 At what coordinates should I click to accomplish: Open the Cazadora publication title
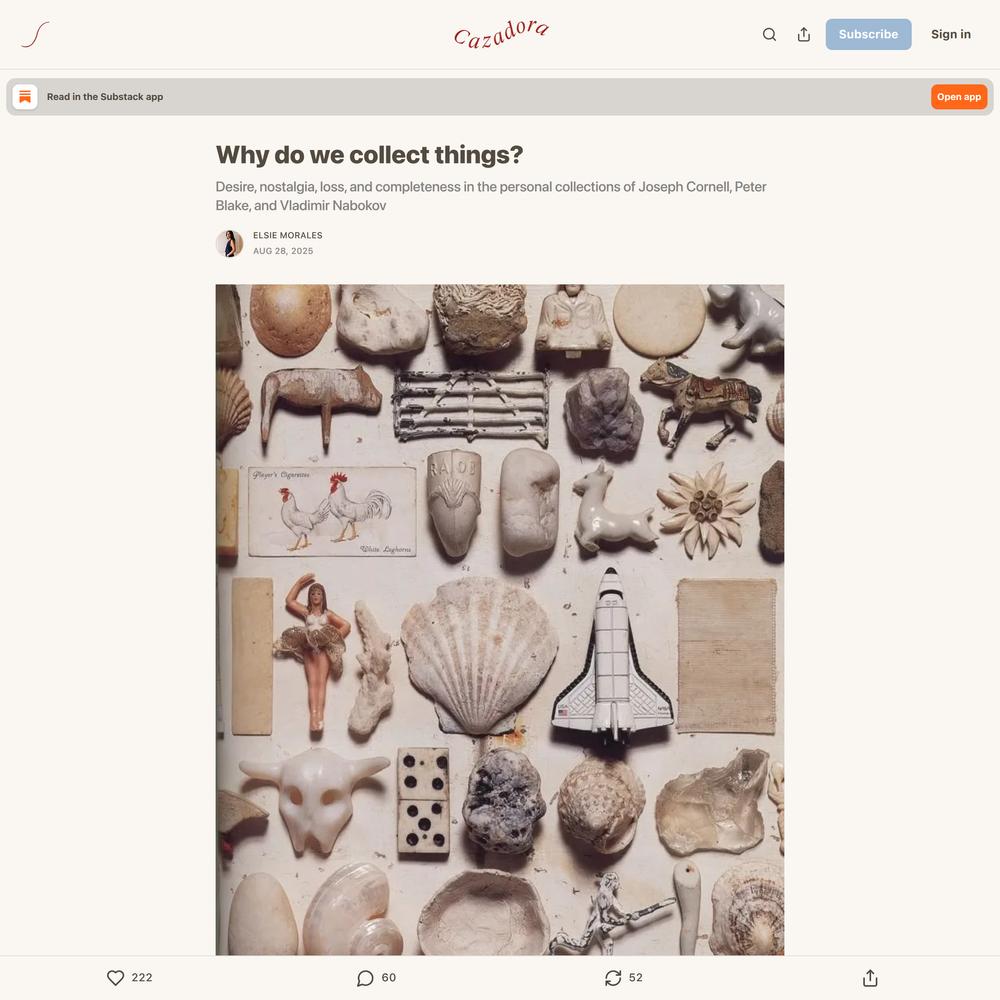(x=501, y=34)
